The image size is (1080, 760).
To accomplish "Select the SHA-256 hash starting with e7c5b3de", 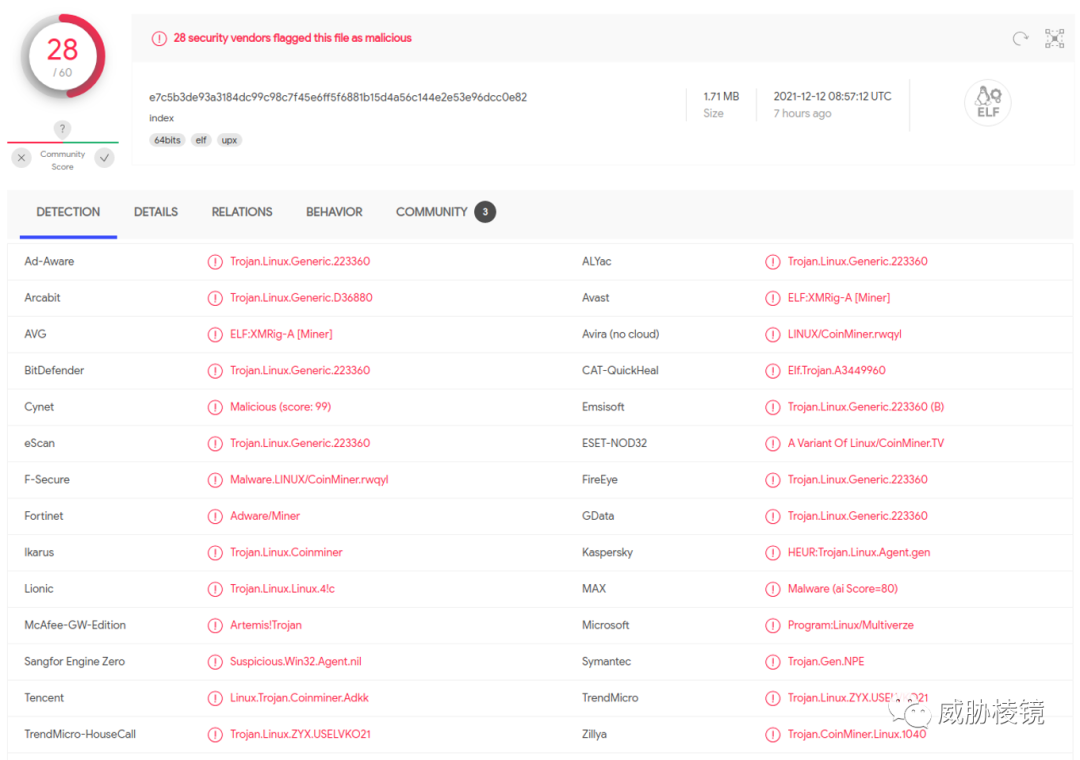I will tap(338, 97).
